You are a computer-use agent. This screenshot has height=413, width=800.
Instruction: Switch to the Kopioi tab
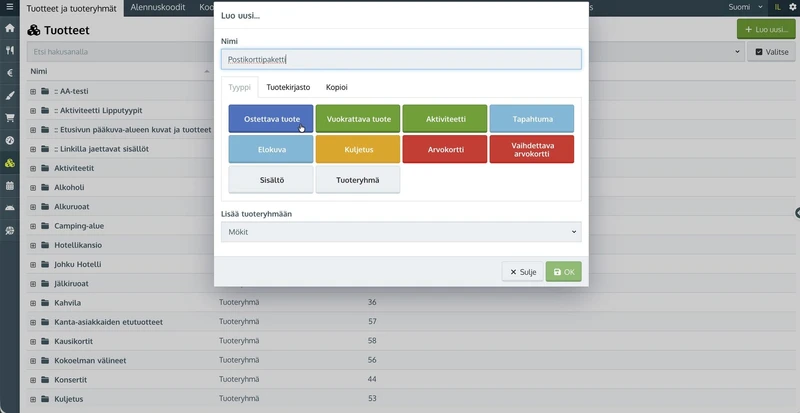tap(337, 87)
